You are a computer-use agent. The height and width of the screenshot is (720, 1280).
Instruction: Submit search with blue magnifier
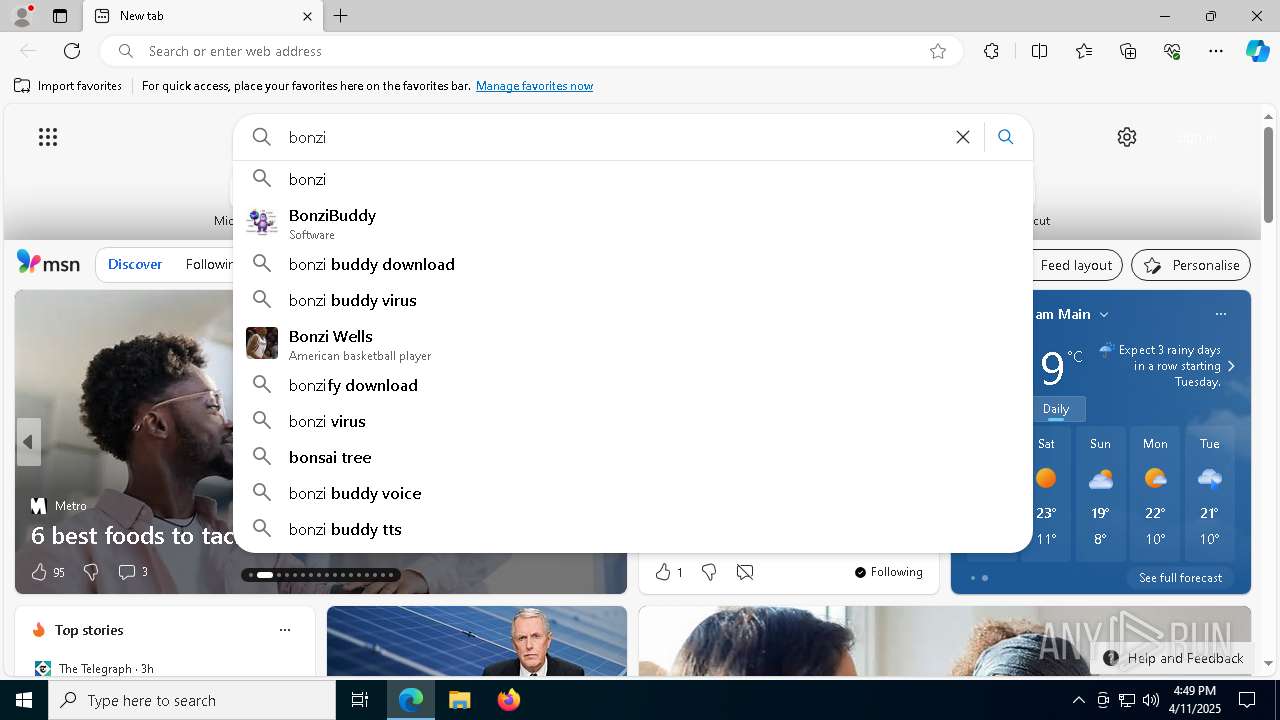pos(1006,137)
